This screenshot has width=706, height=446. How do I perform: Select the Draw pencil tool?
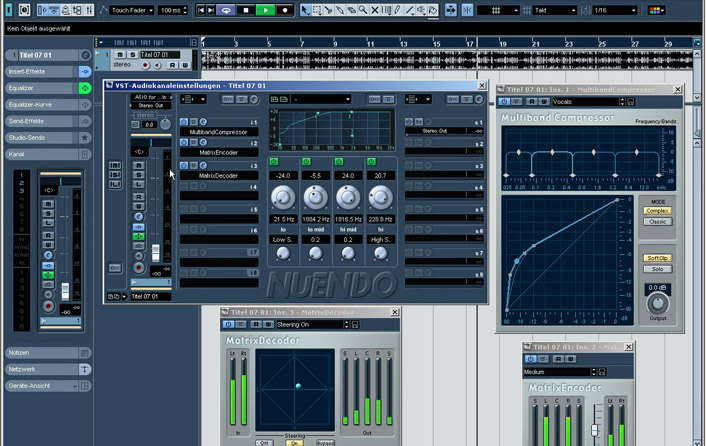[x=398, y=10]
